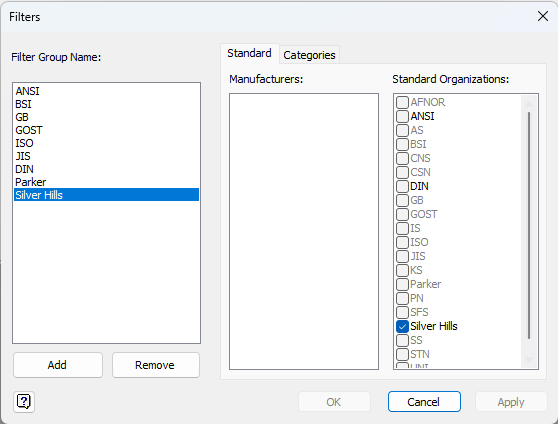Switch to the Categories tab
This screenshot has height=424, width=558.
pyautogui.click(x=309, y=55)
